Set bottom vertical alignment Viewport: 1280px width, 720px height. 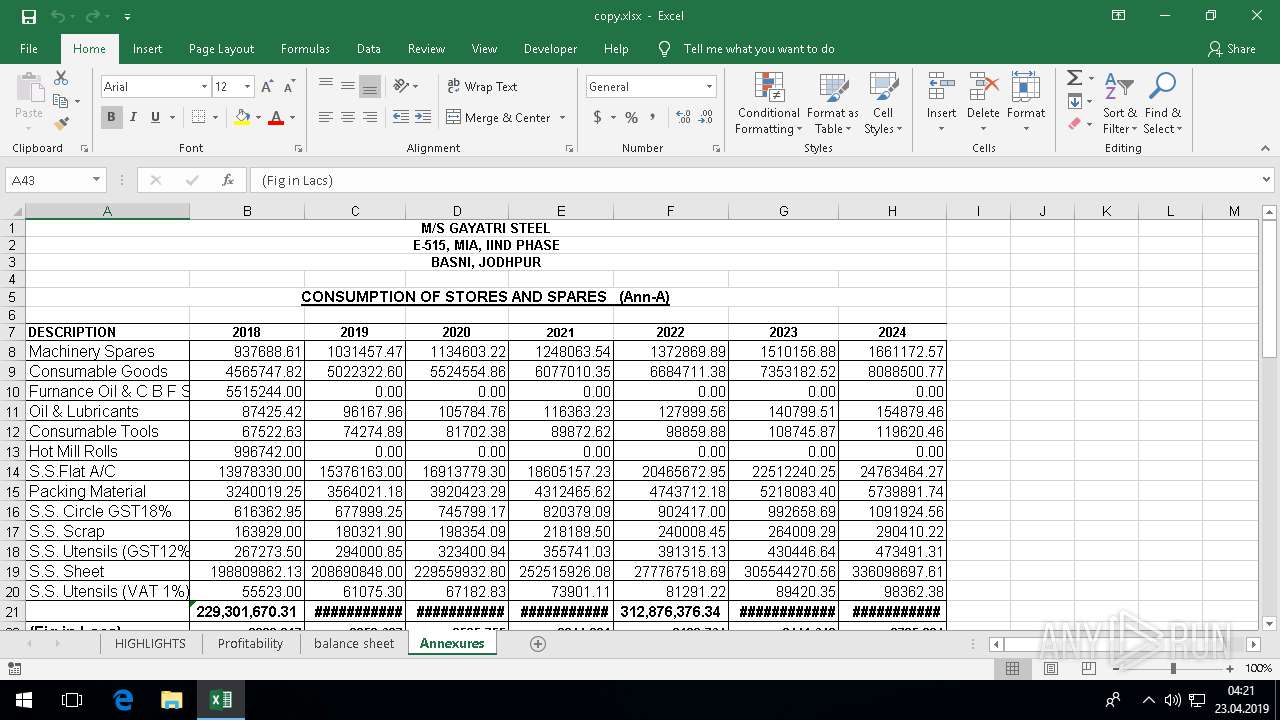click(x=370, y=86)
